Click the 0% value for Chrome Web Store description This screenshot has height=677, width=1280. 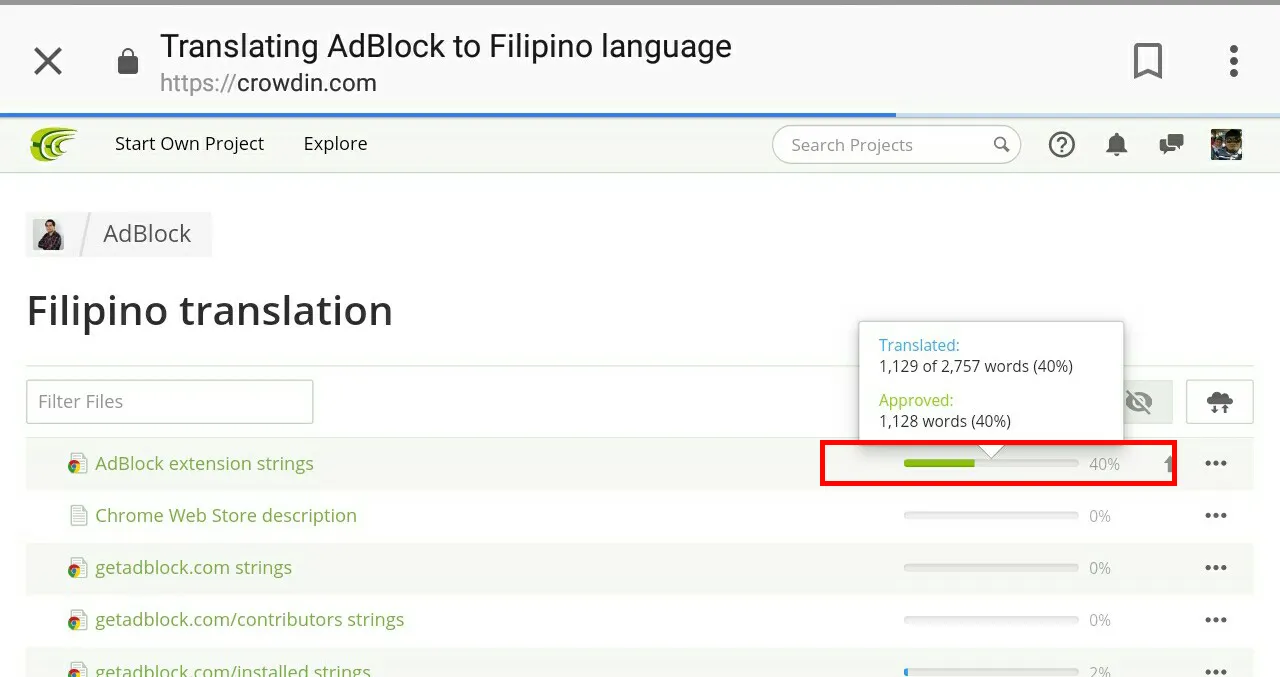[x=1100, y=516]
